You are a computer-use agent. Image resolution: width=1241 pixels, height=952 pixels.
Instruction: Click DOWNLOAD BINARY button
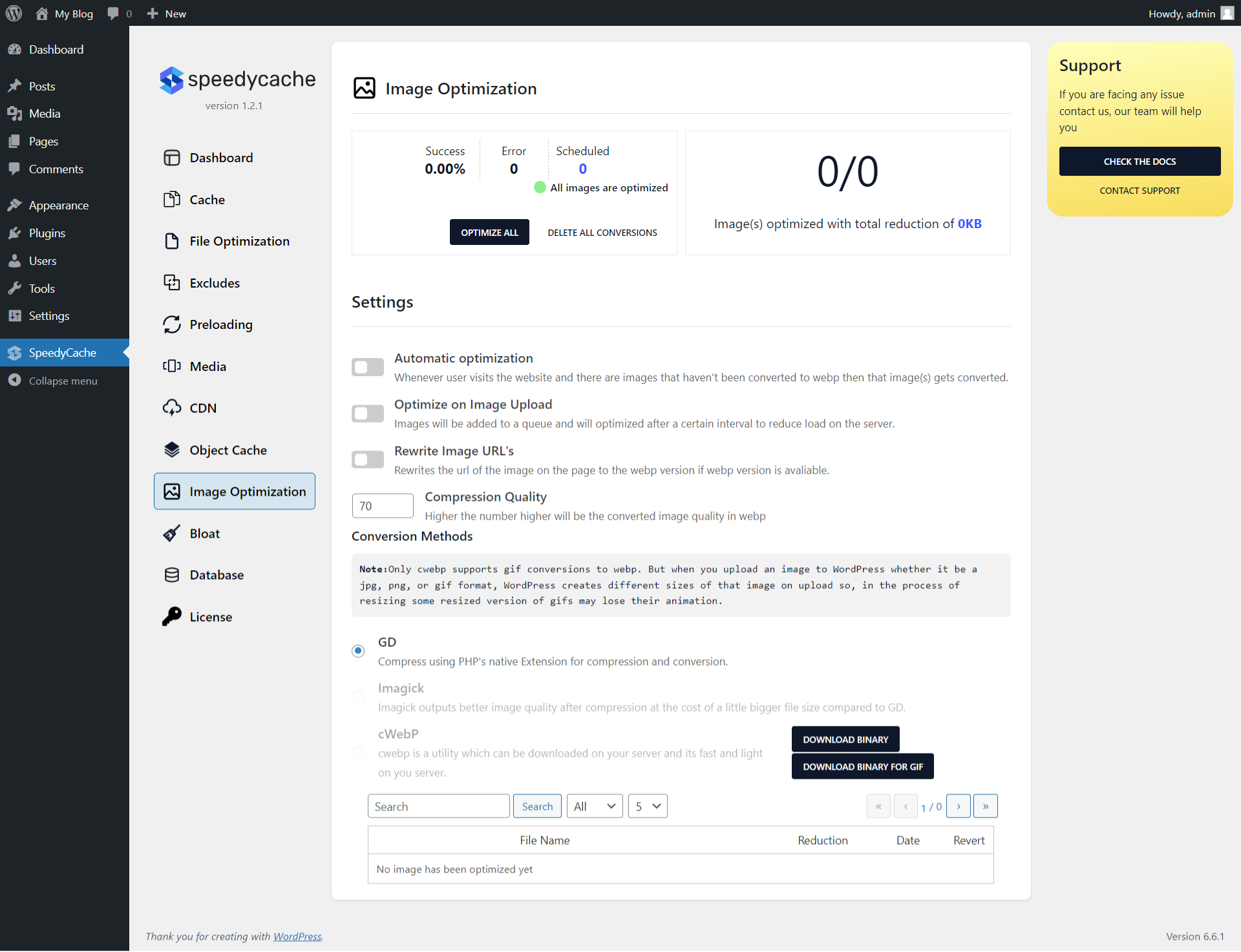(845, 739)
